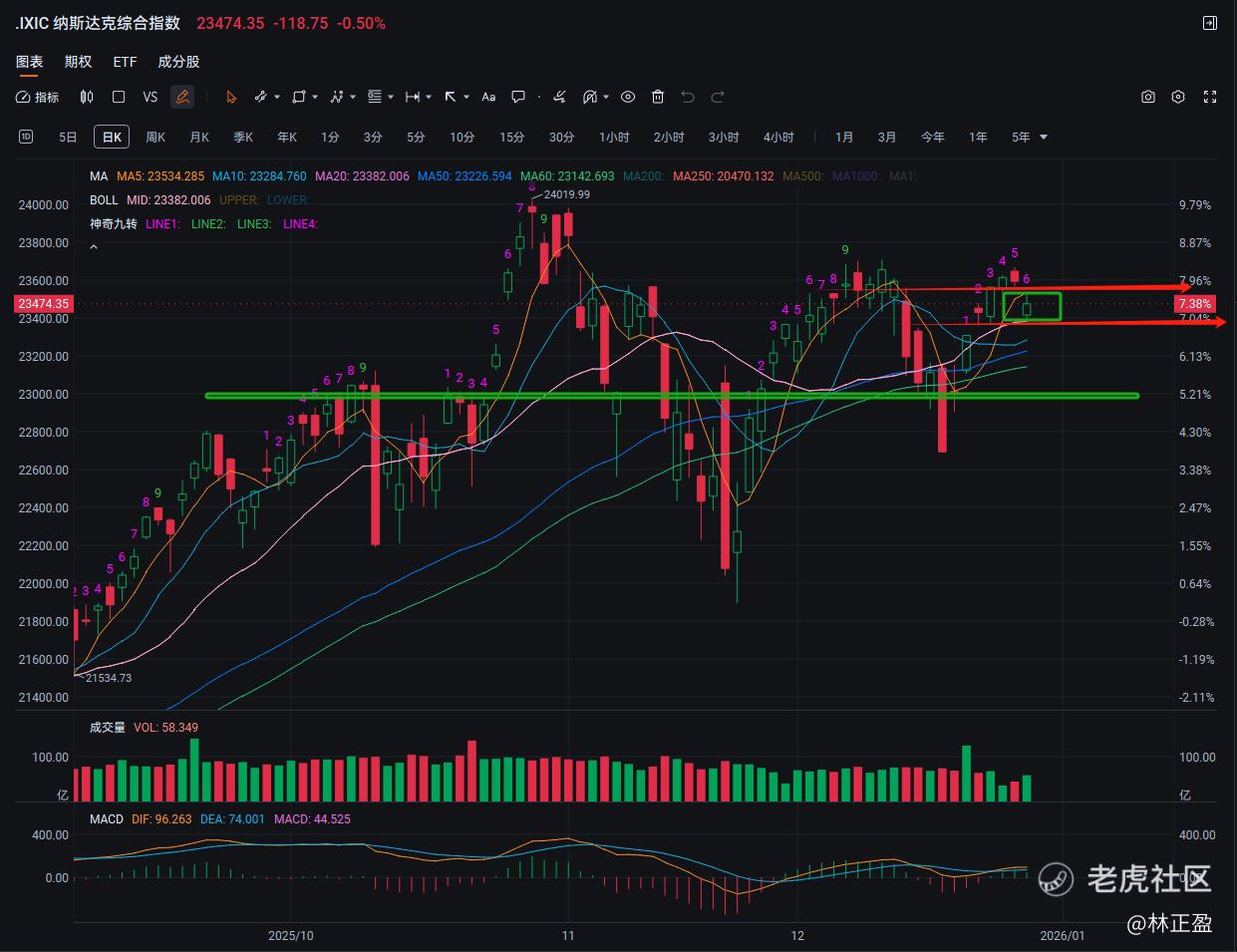Select the wave pattern drawing tool
Screen dimensions: 1237x952
tap(336, 97)
